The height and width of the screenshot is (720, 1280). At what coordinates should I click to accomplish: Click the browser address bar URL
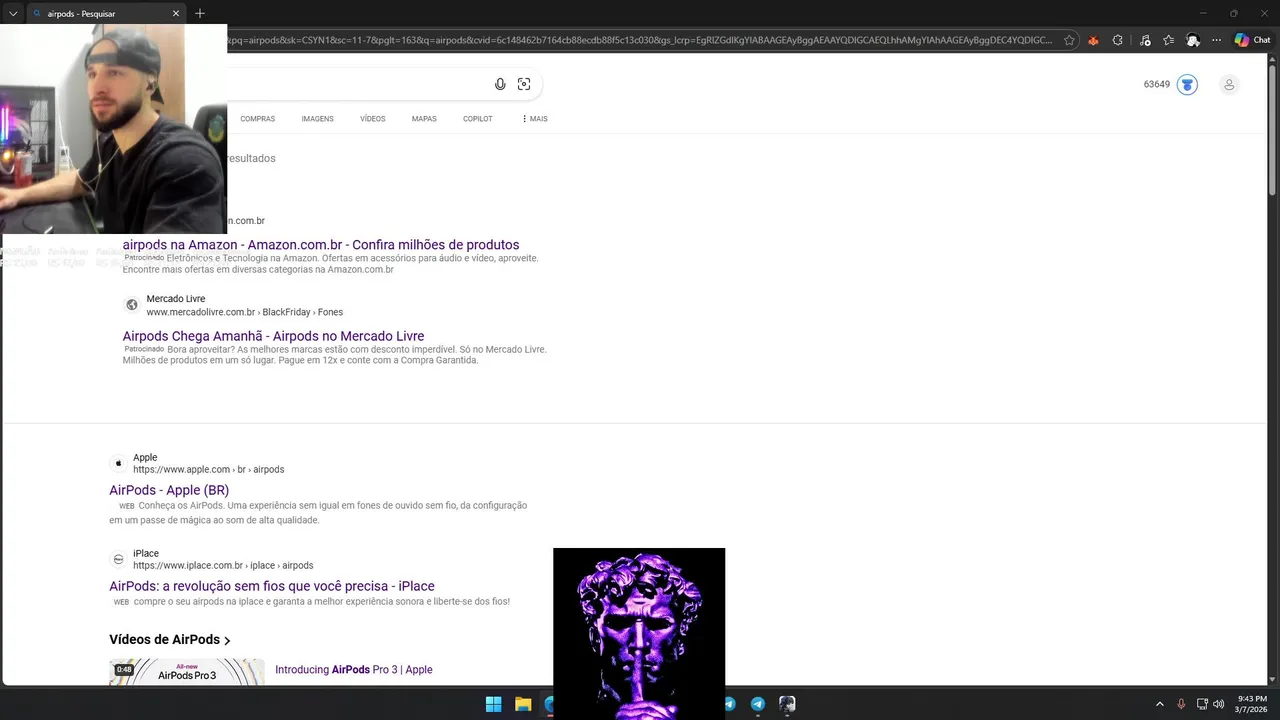click(x=640, y=41)
